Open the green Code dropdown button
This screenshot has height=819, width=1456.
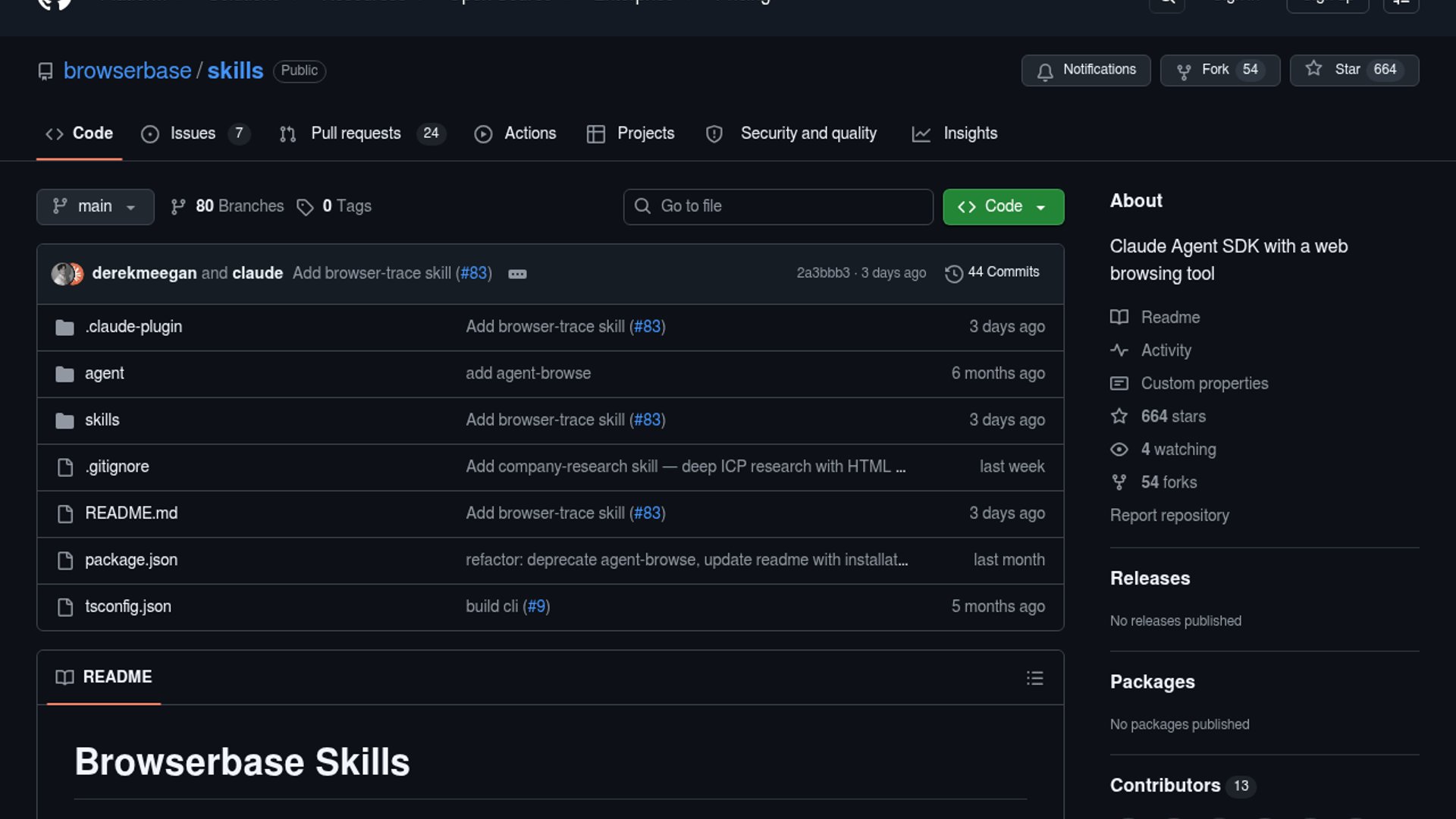[1003, 206]
